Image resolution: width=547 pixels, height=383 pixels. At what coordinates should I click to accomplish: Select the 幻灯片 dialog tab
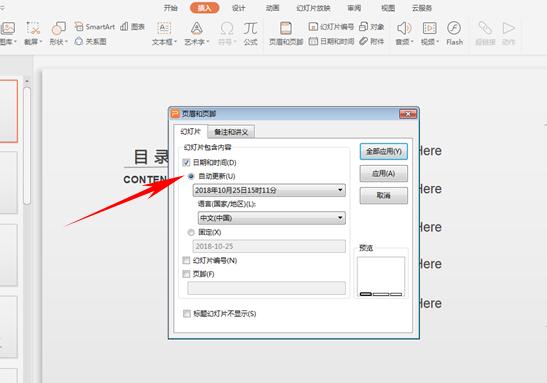point(190,132)
